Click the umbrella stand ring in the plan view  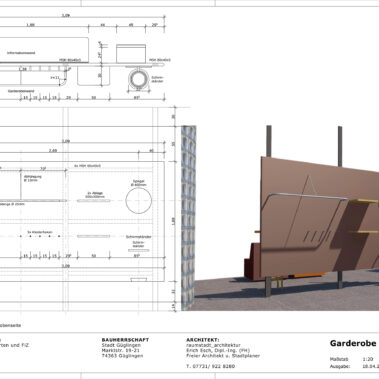pyautogui.click(x=138, y=79)
